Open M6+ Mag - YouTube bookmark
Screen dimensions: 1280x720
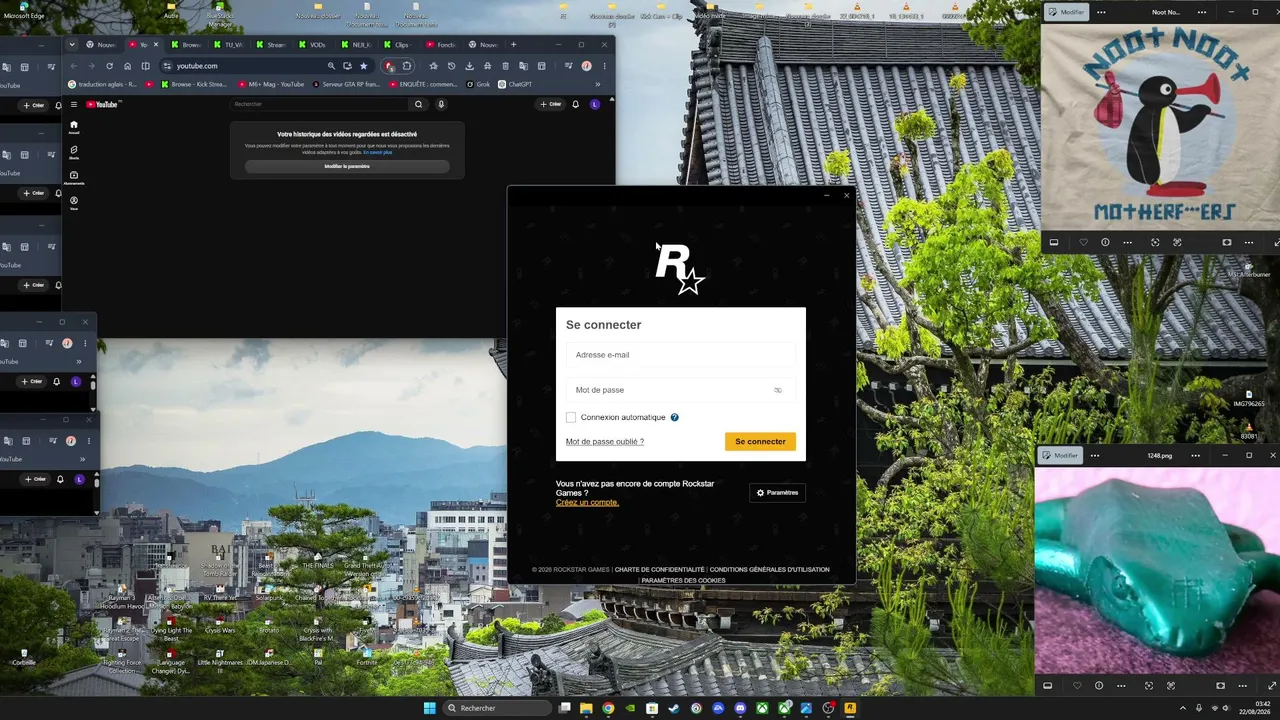point(263,84)
